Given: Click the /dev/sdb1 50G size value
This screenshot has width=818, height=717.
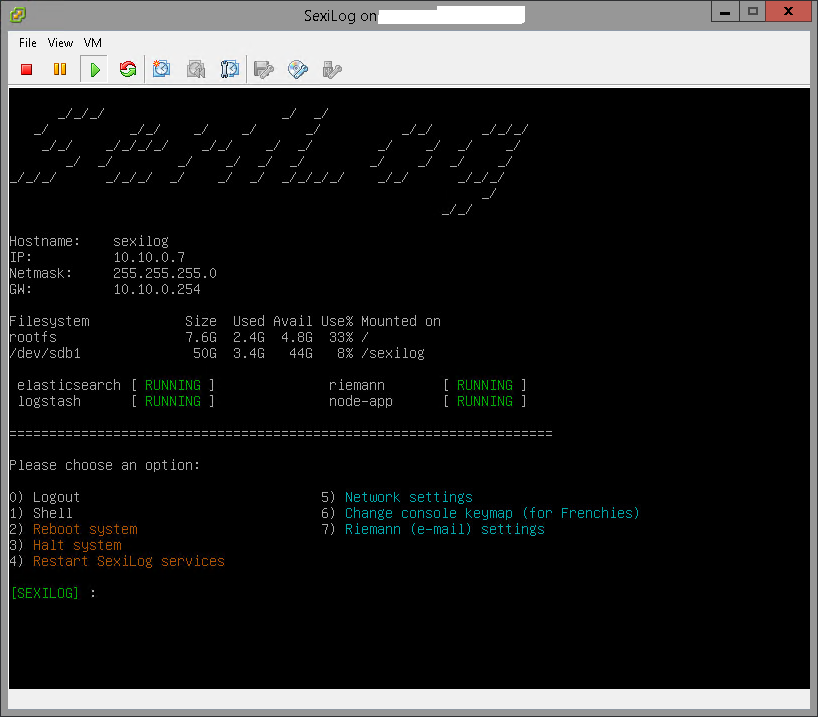Looking at the screenshot, I should click(x=204, y=354).
